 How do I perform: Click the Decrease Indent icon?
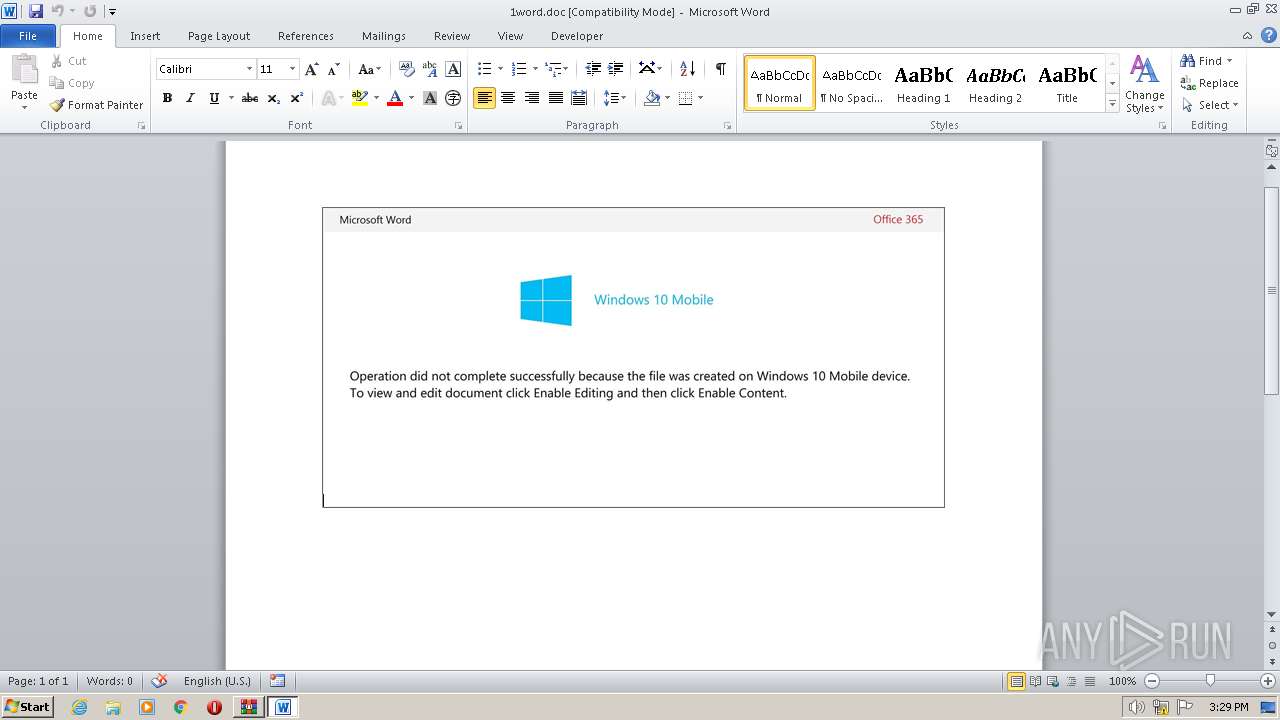pyautogui.click(x=593, y=69)
